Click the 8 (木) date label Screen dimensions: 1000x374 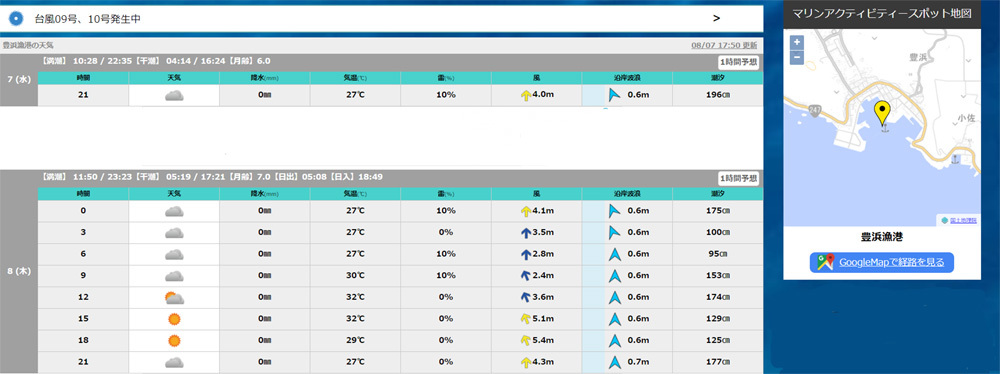click(18, 271)
